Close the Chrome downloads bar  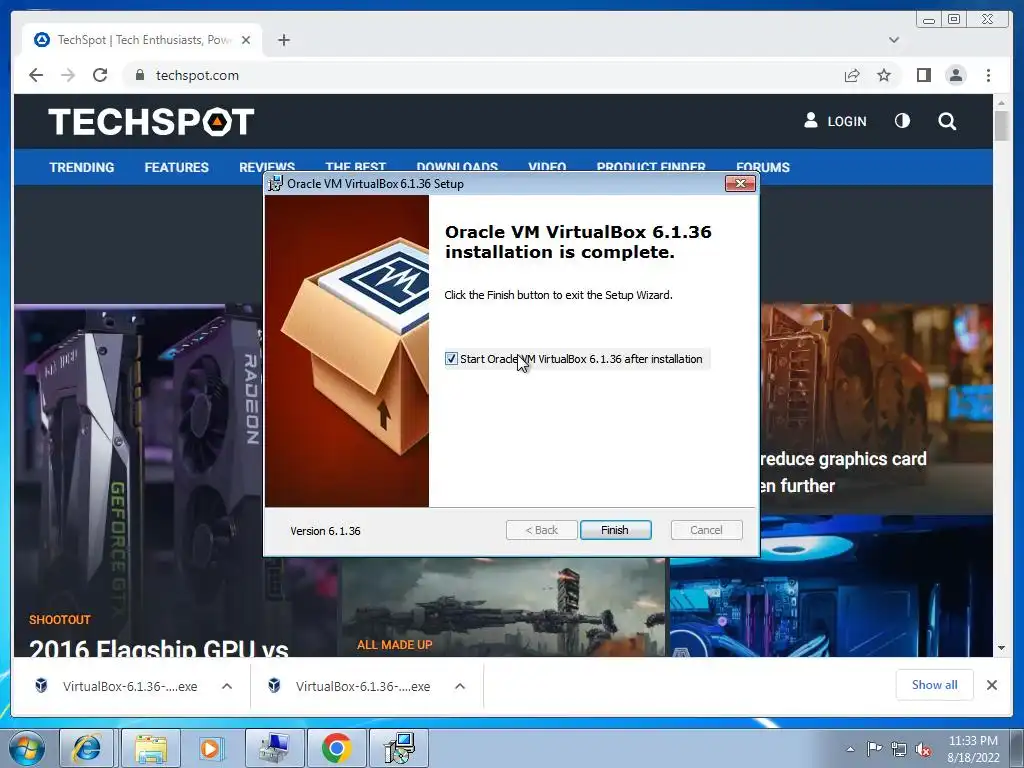pyautogui.click(x=991, y=685)
